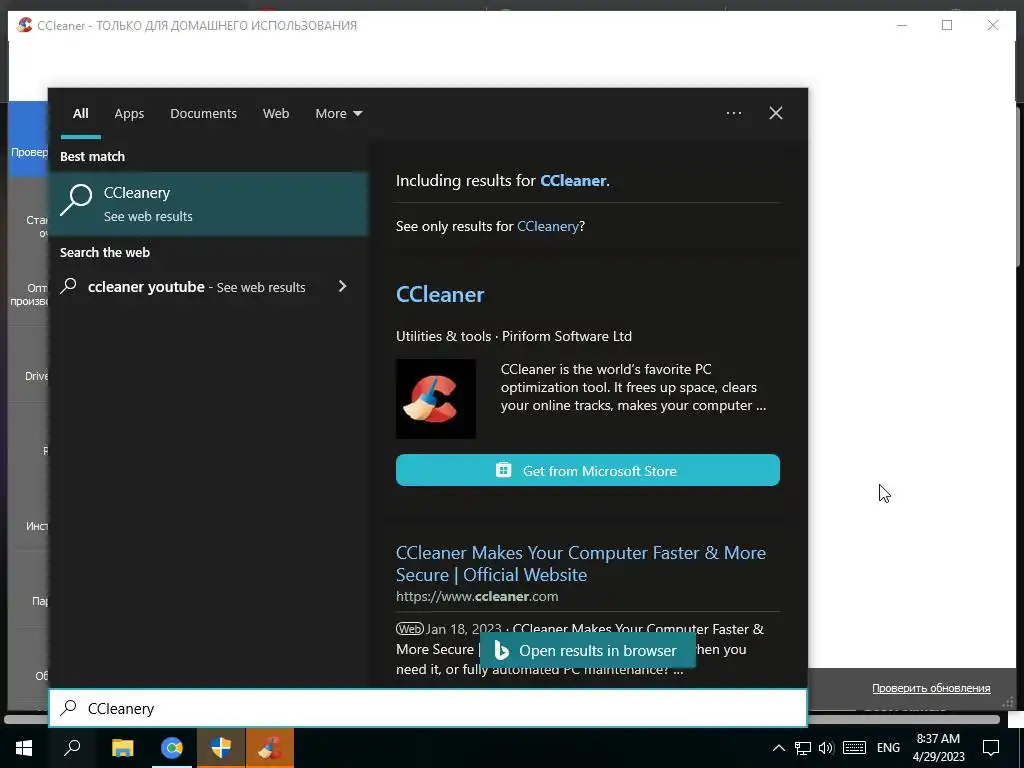The width and height of the screenshot is (1024, 768).
Task: Select CCleanery best match result
Action: [x=209, y=204]
